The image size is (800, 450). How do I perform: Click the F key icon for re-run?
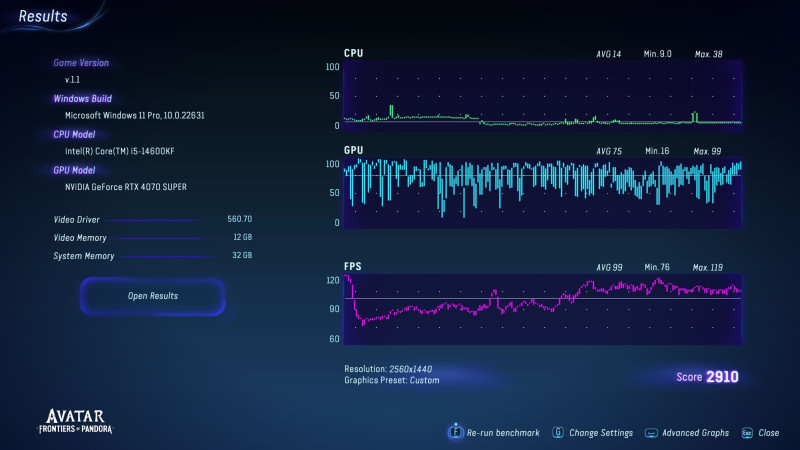pos(455,432)
